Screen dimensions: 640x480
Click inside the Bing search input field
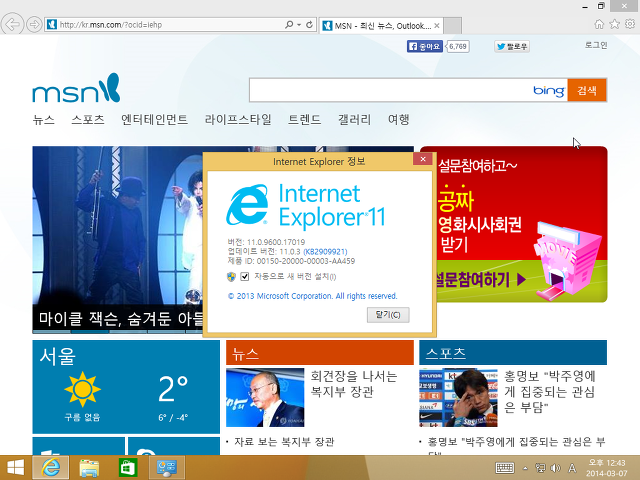tap(390, 90)
